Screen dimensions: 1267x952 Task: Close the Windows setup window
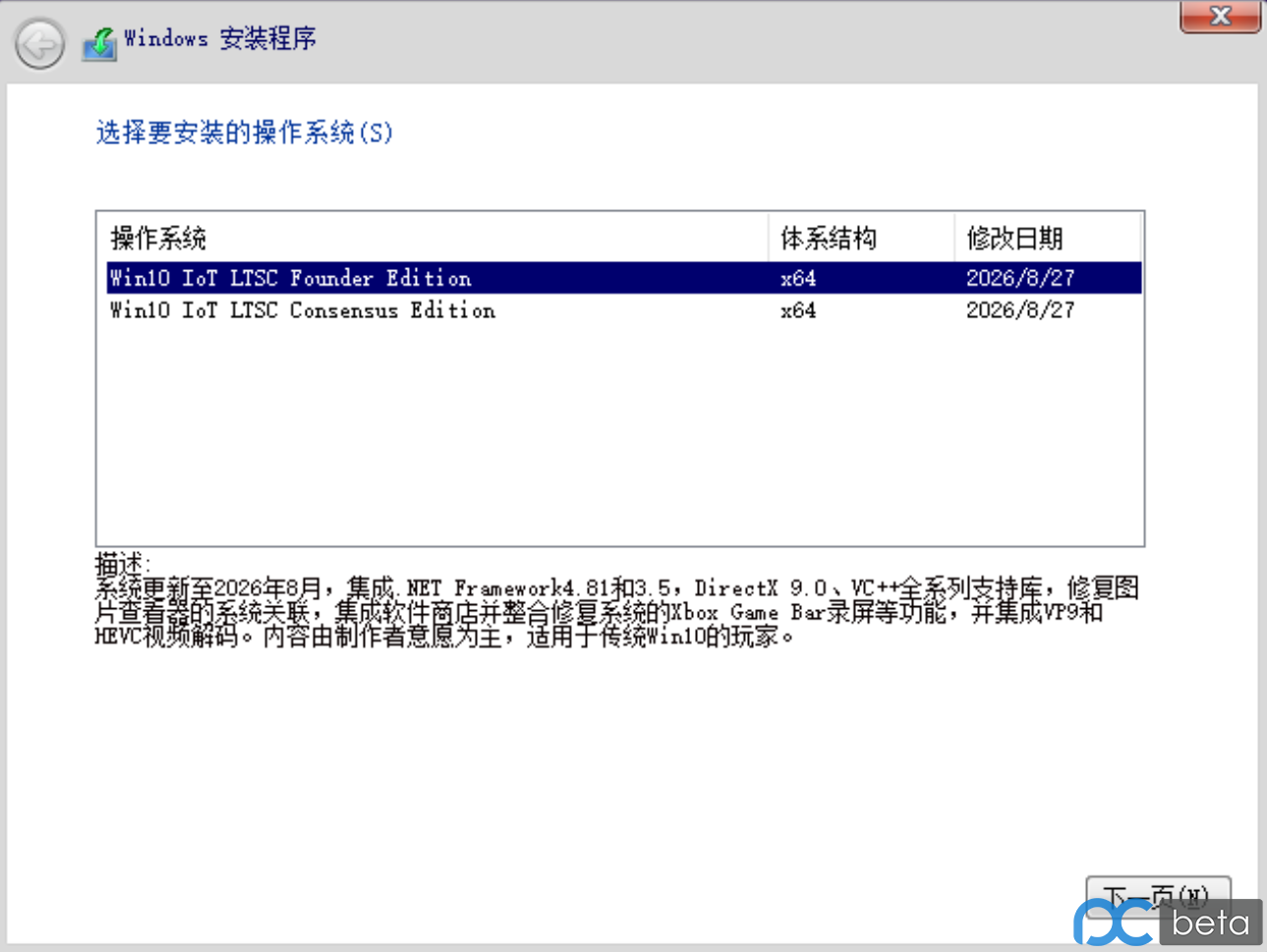click(1220, 17)
